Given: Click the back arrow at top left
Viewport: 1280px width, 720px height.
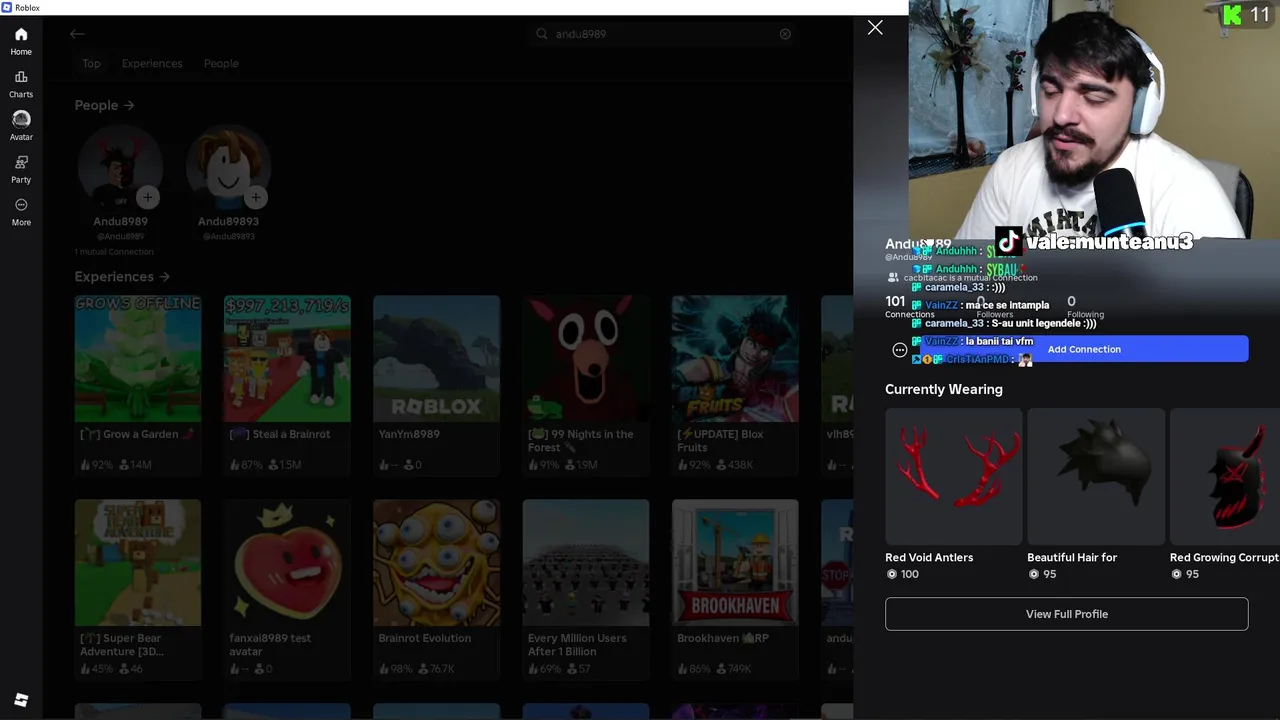Looking at the screenshot, I should point(77,34).
